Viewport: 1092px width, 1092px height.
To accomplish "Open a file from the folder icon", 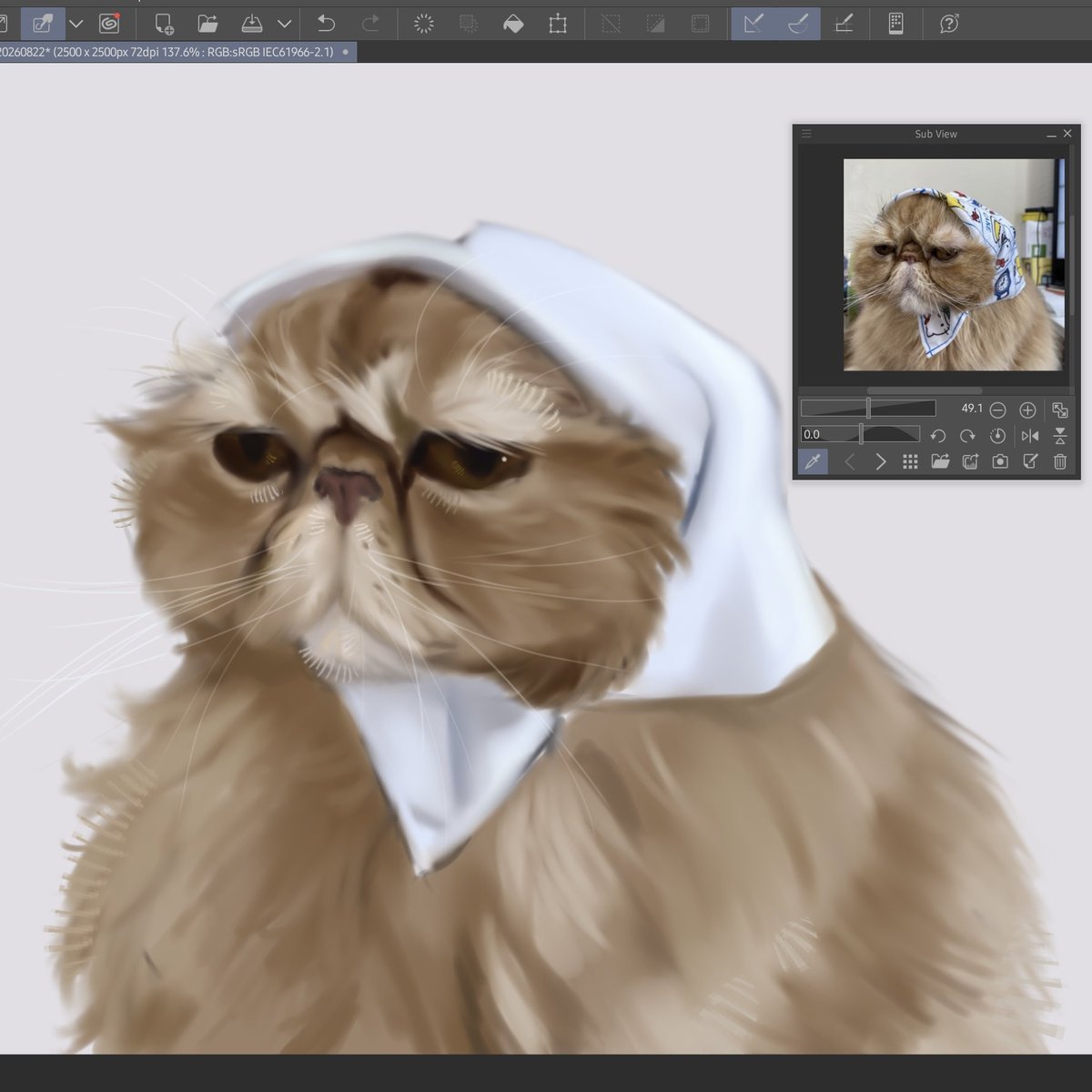I will coord(208,24).
